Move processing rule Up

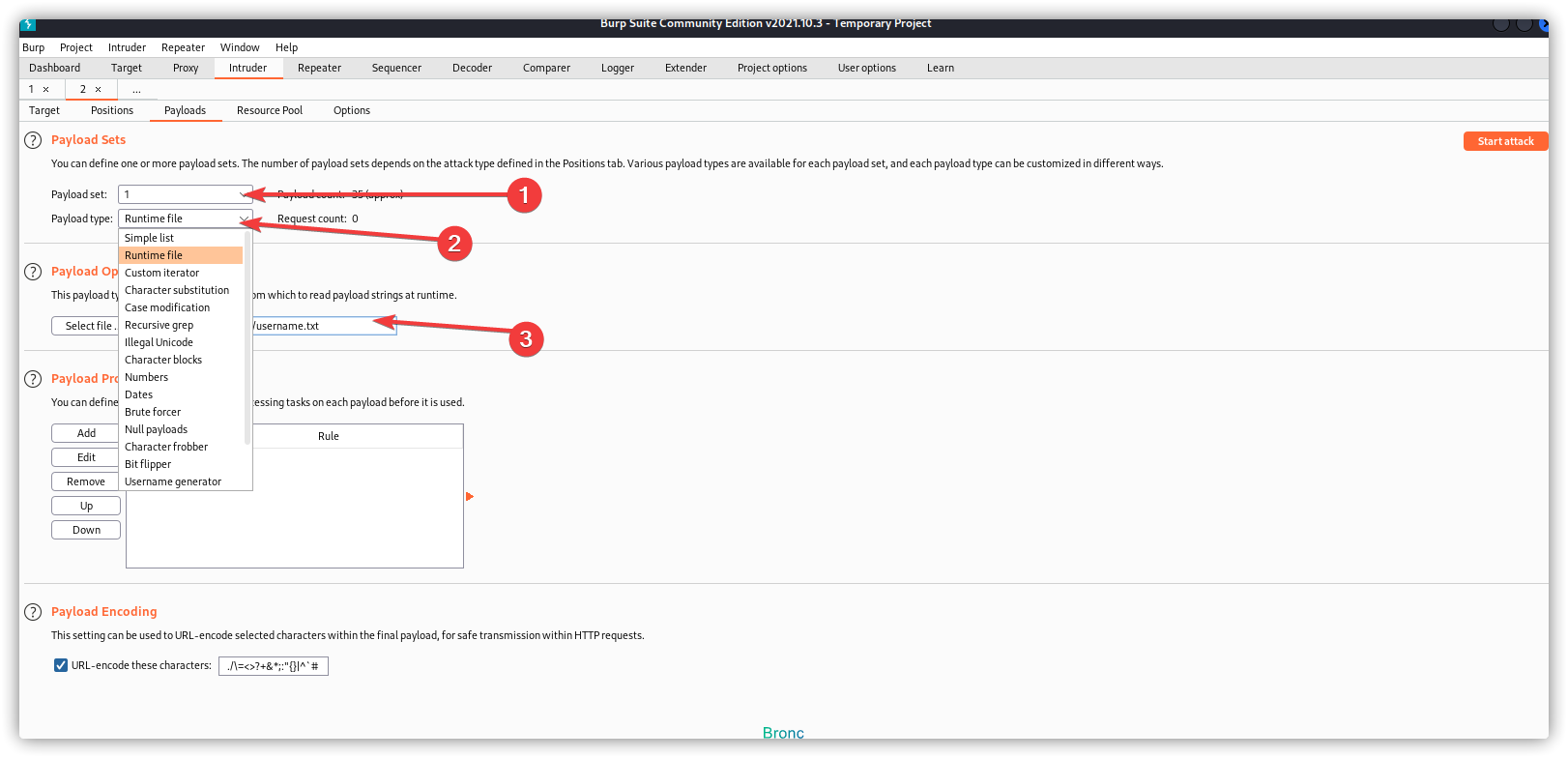[x=86, y=506]
